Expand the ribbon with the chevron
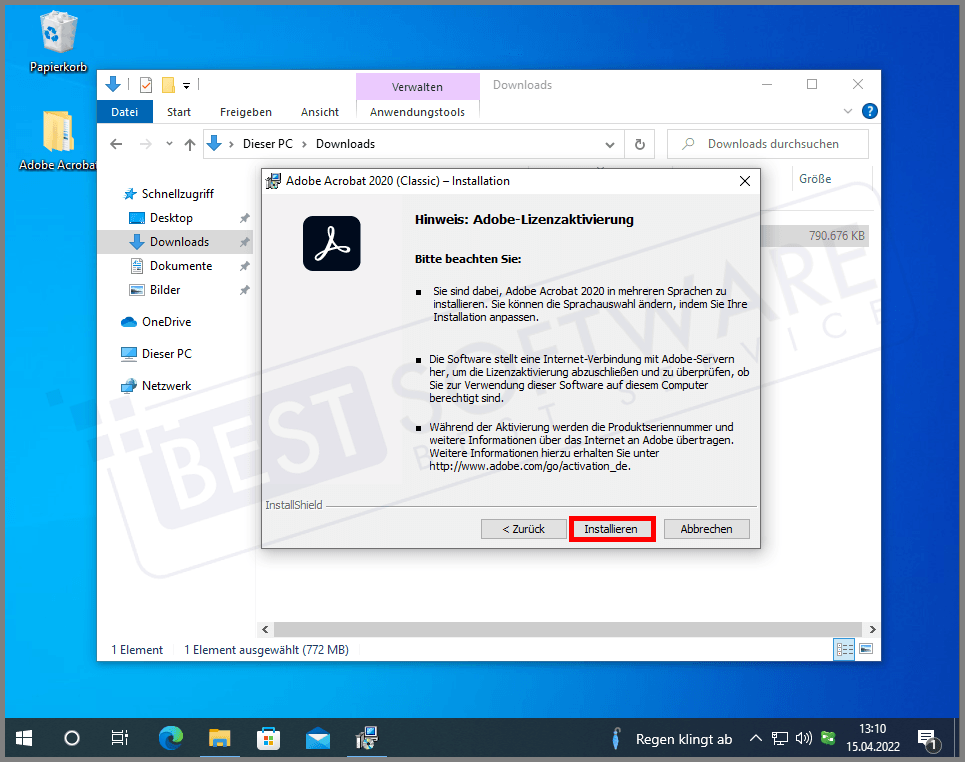965x762 pixels. [847, 111]
